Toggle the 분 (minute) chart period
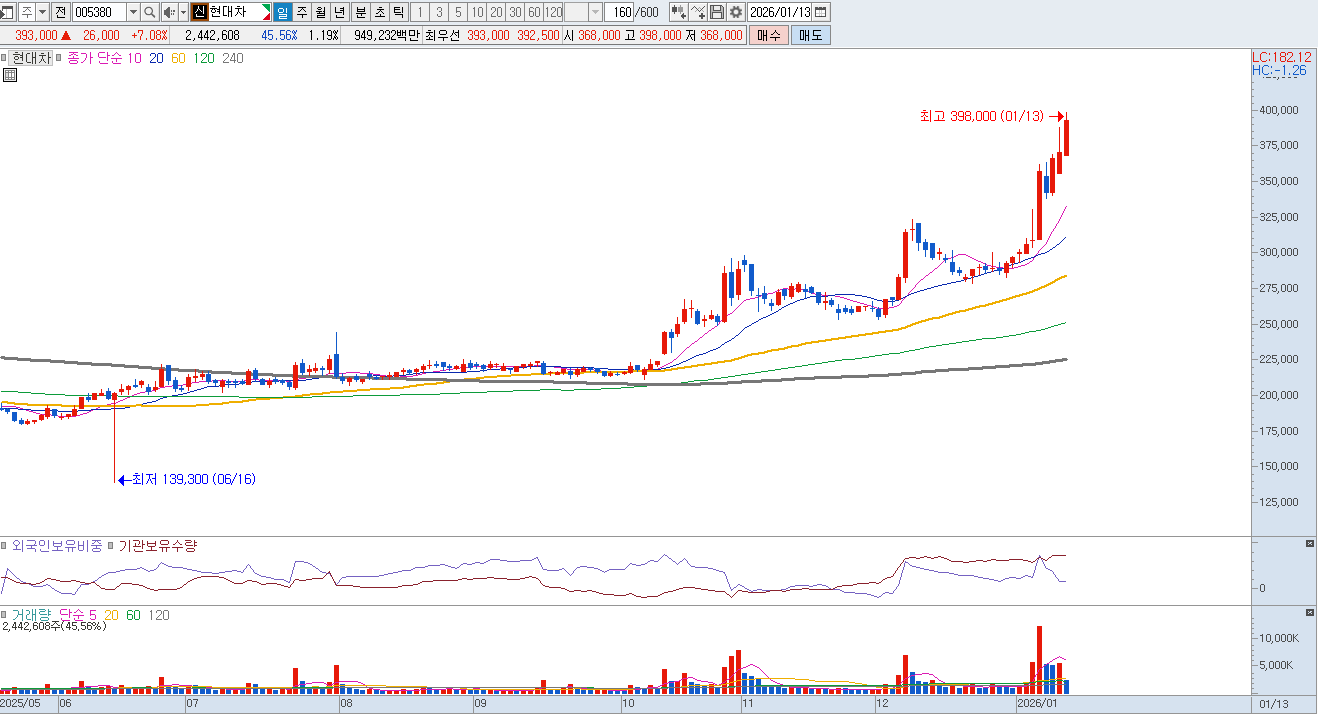 coord(360,12)
